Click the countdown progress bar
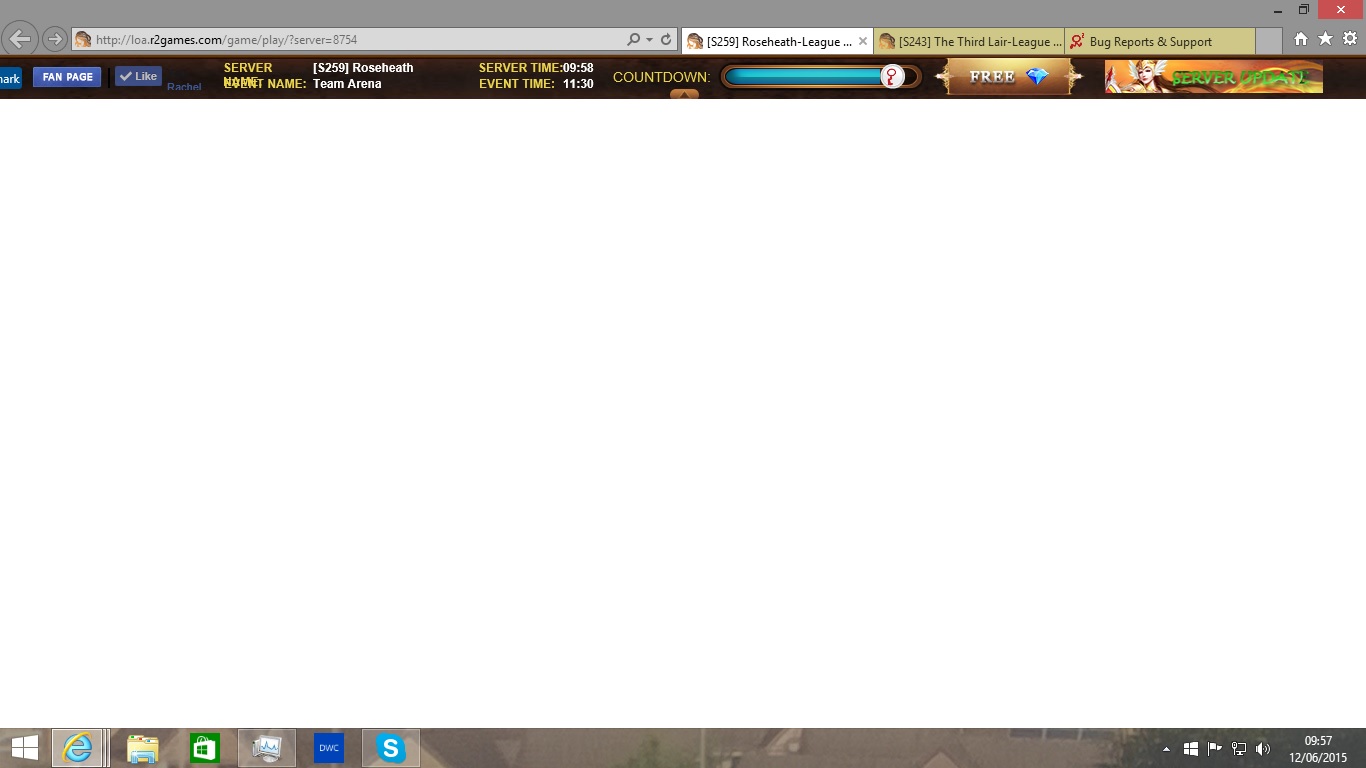The height and width of the screenshot is (768, 1366). click(x=805, y=77)
